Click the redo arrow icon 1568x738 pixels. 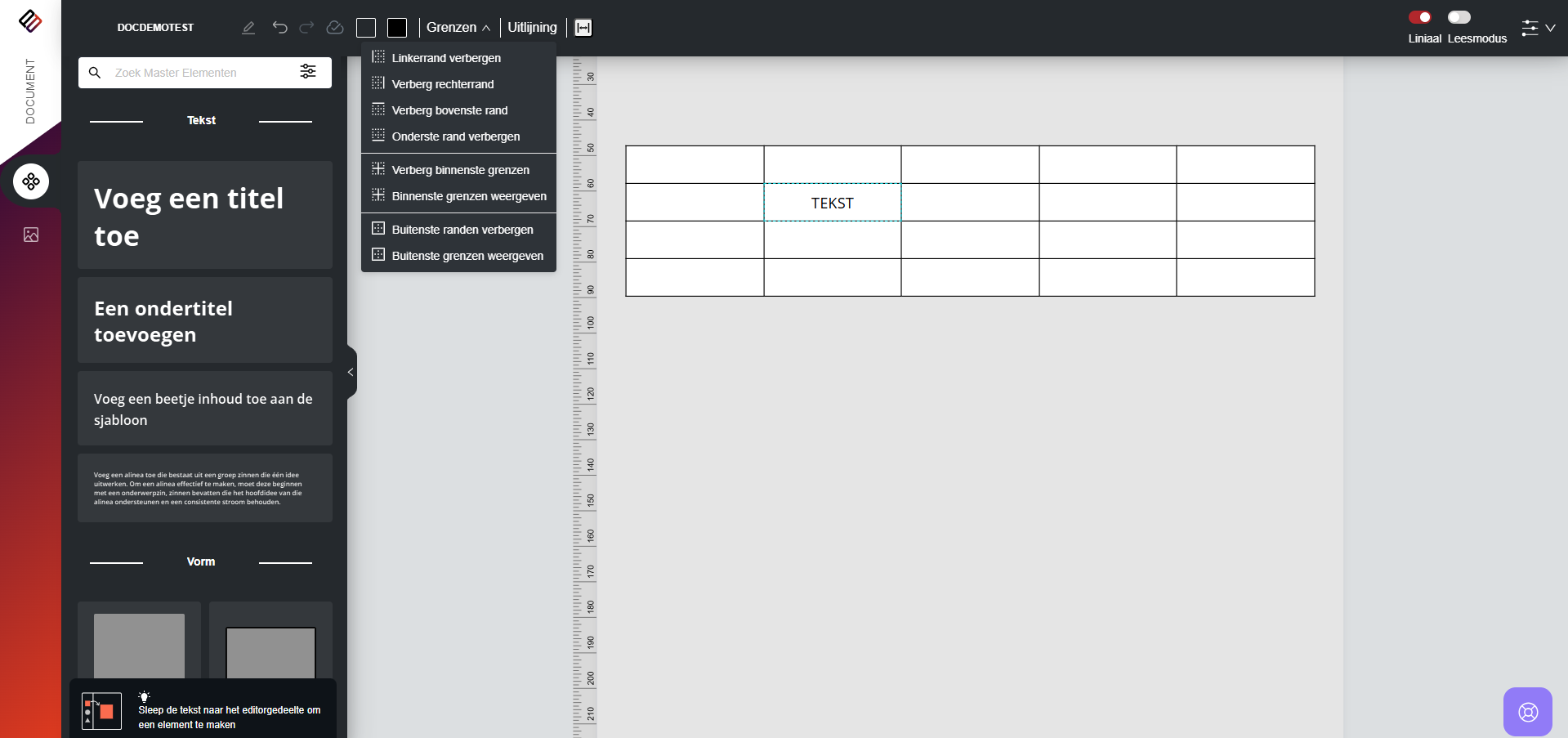pos(306,28)
